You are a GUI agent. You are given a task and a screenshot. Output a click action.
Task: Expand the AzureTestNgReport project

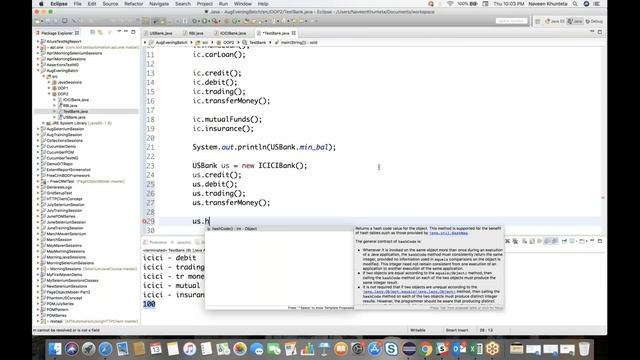click(x=38, y=41)
